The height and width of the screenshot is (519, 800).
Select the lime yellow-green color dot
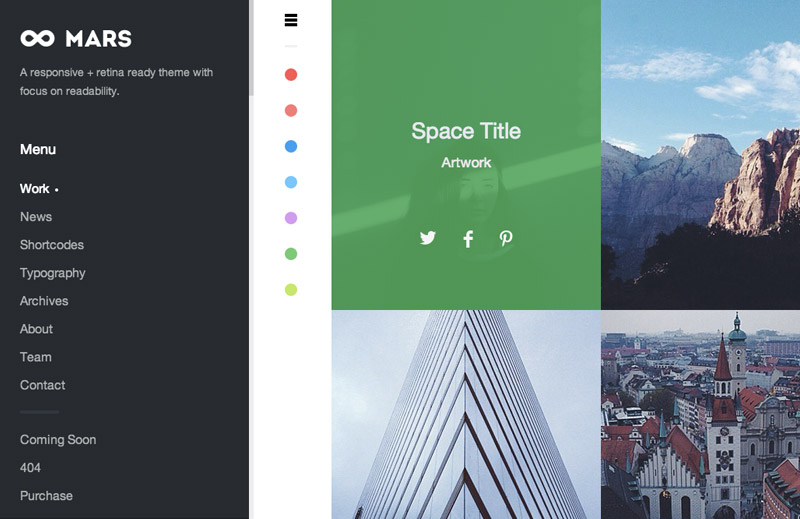click(291, 290)
